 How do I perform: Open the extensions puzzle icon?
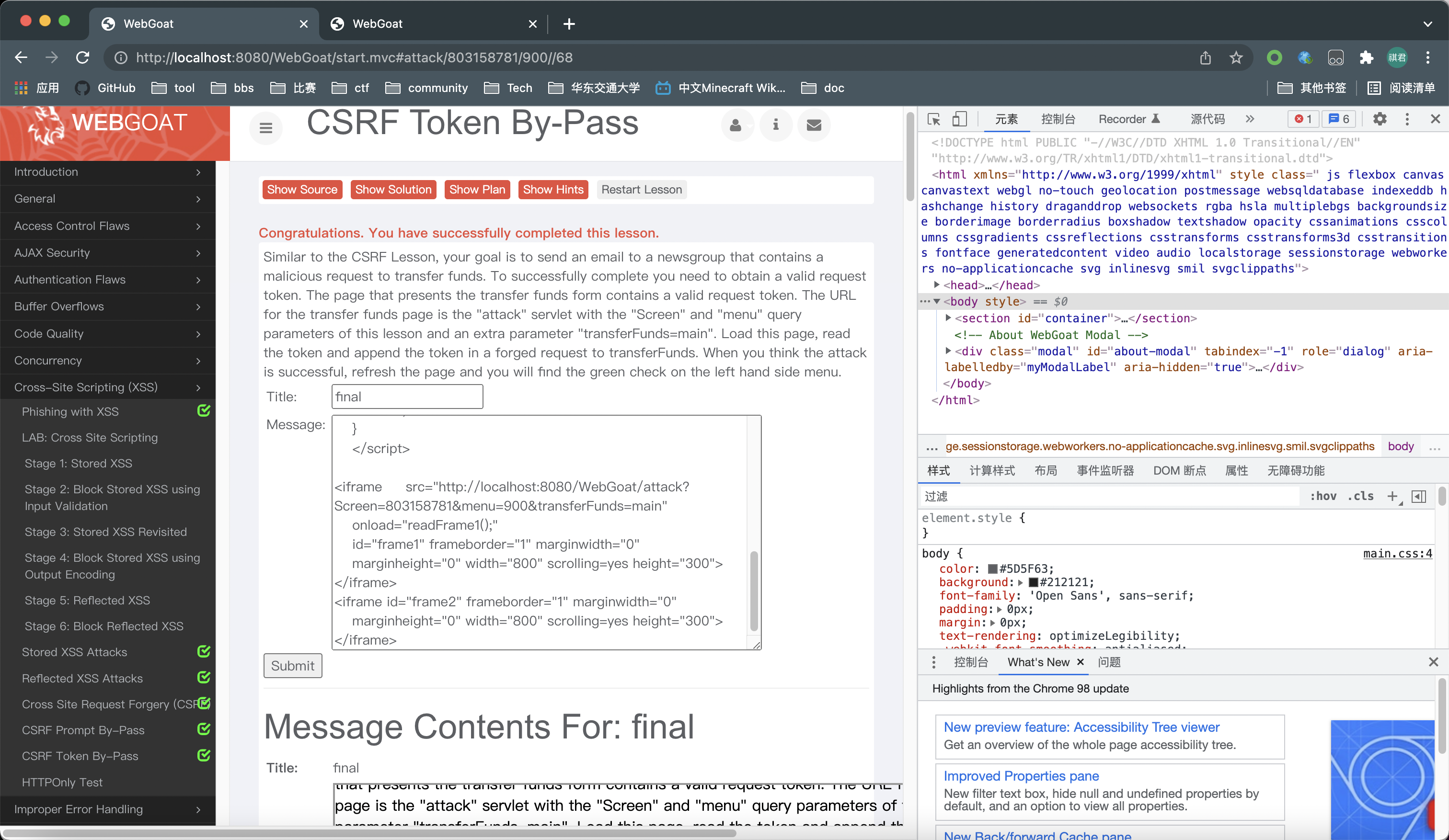(x=1366, y=57)
